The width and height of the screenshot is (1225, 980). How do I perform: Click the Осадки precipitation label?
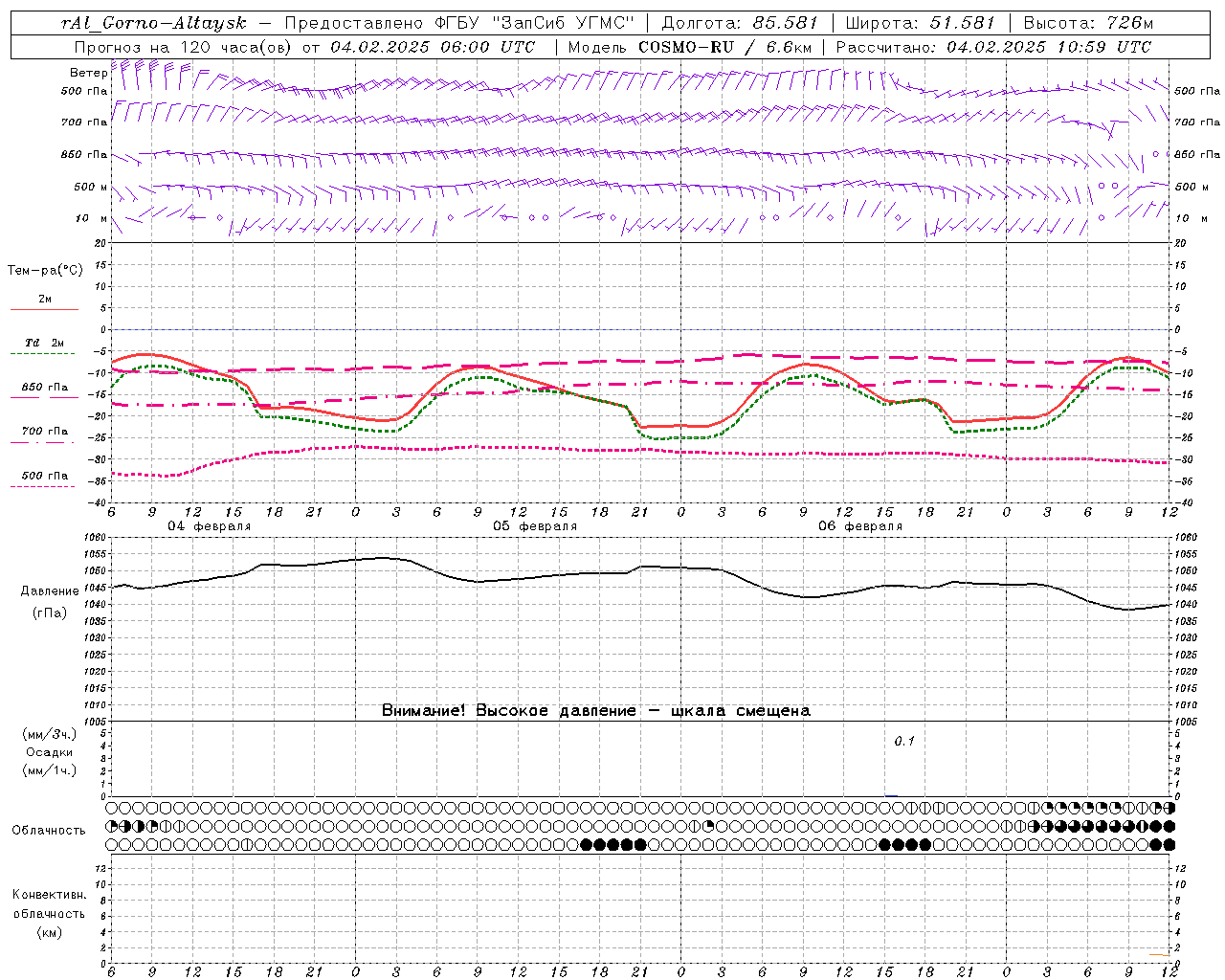[50, 752]
